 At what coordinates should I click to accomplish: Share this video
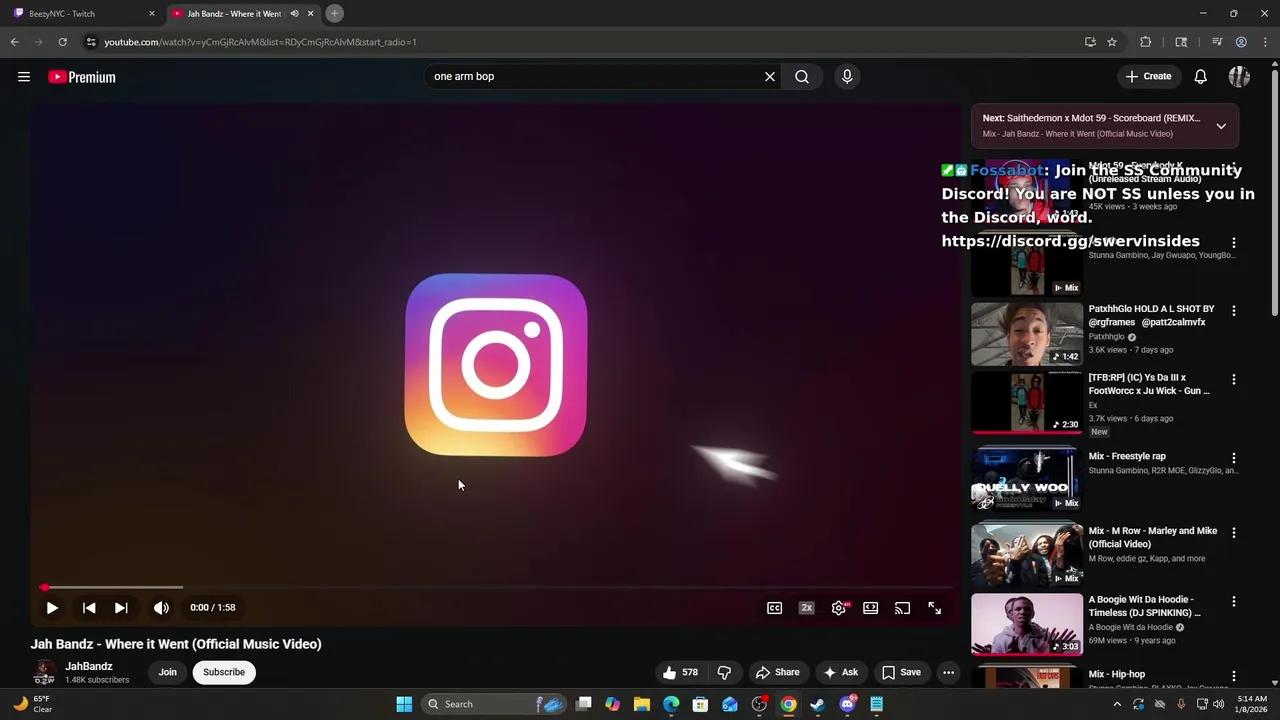point(778,672)
